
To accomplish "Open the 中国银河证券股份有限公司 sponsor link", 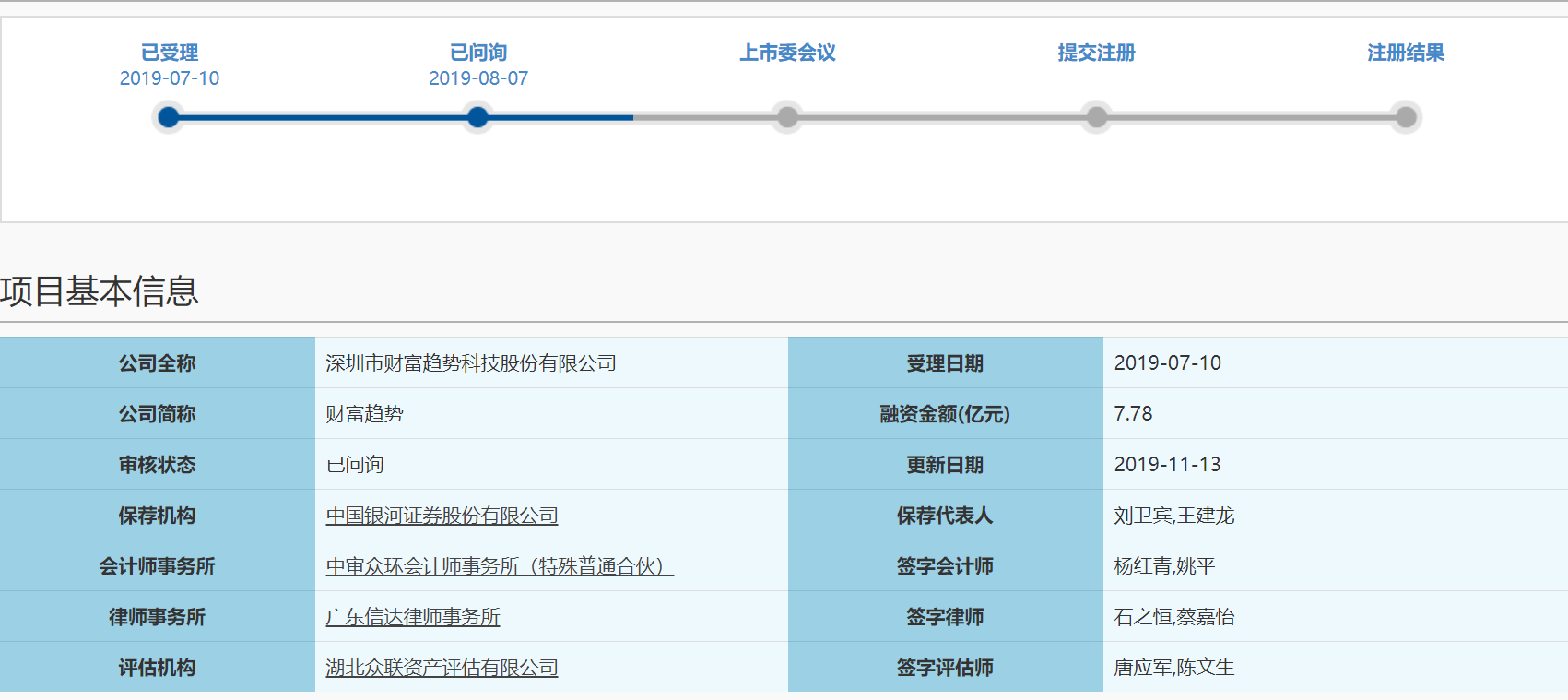I will pyautogui.click(x=442, y=516).
